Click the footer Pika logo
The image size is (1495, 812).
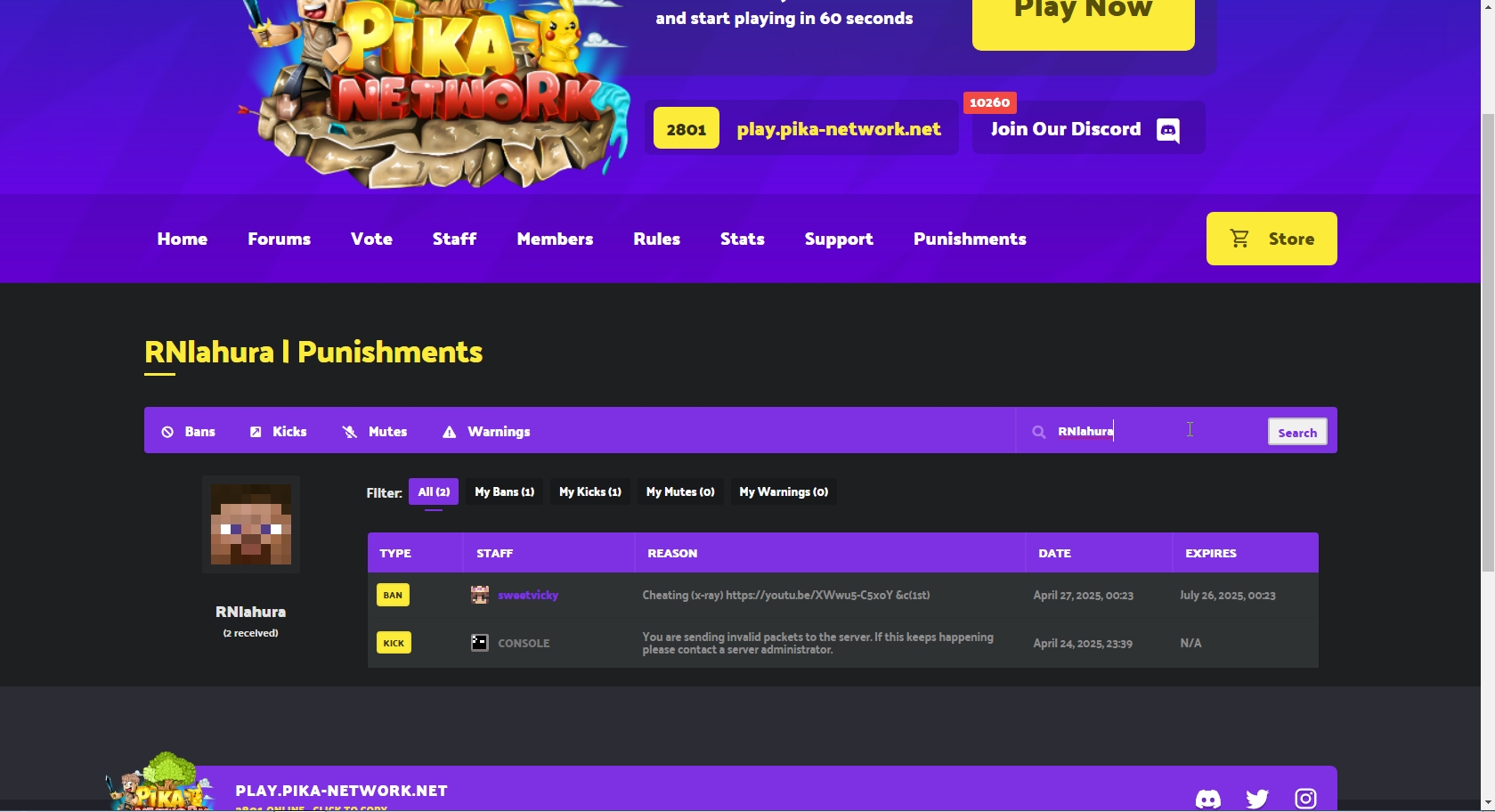[x=160, y=784]
